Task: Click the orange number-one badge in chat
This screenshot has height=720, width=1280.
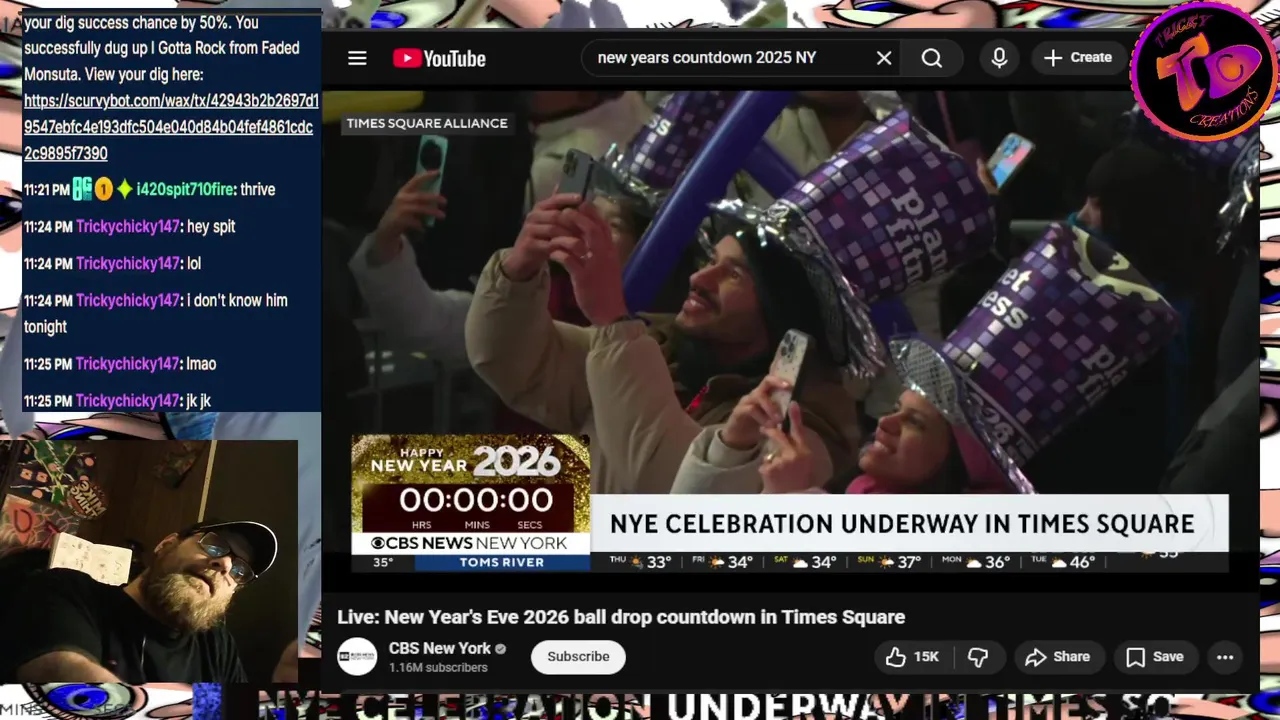Action: pyautogui.click(x=103, y=189)
